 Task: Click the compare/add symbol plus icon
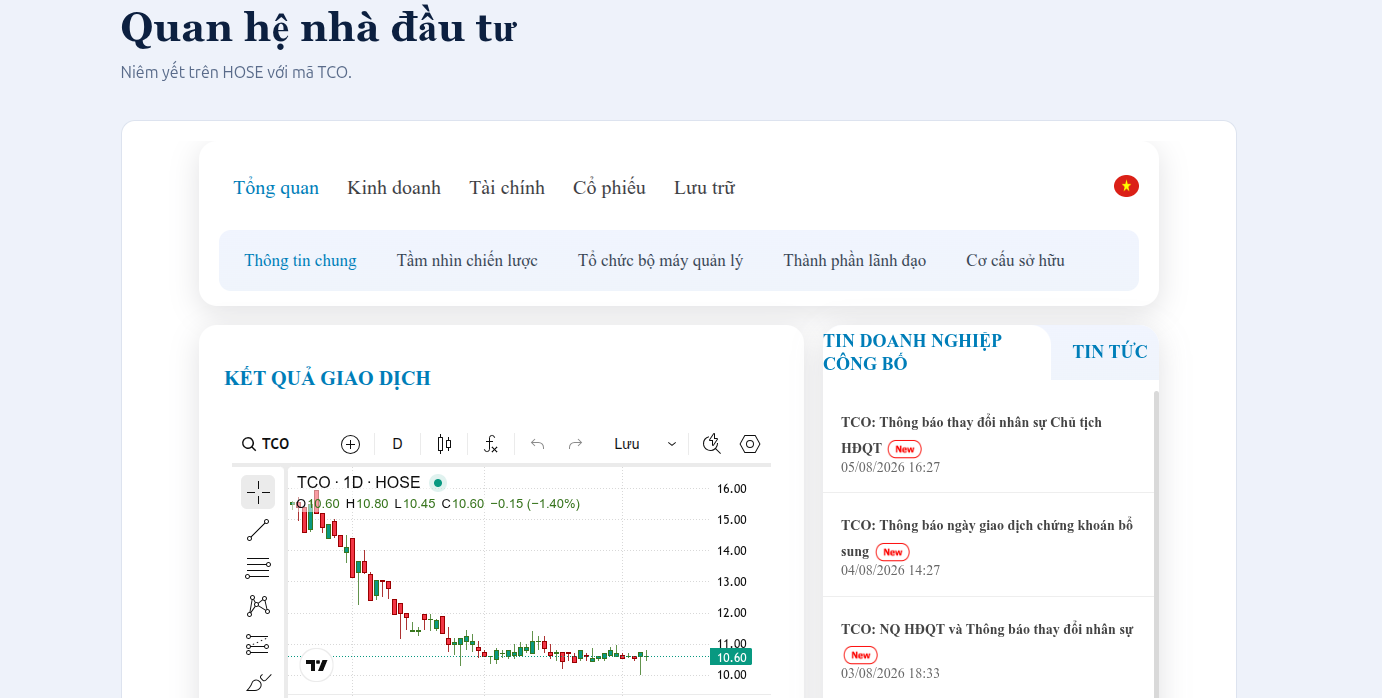click(x=350, y=444)
